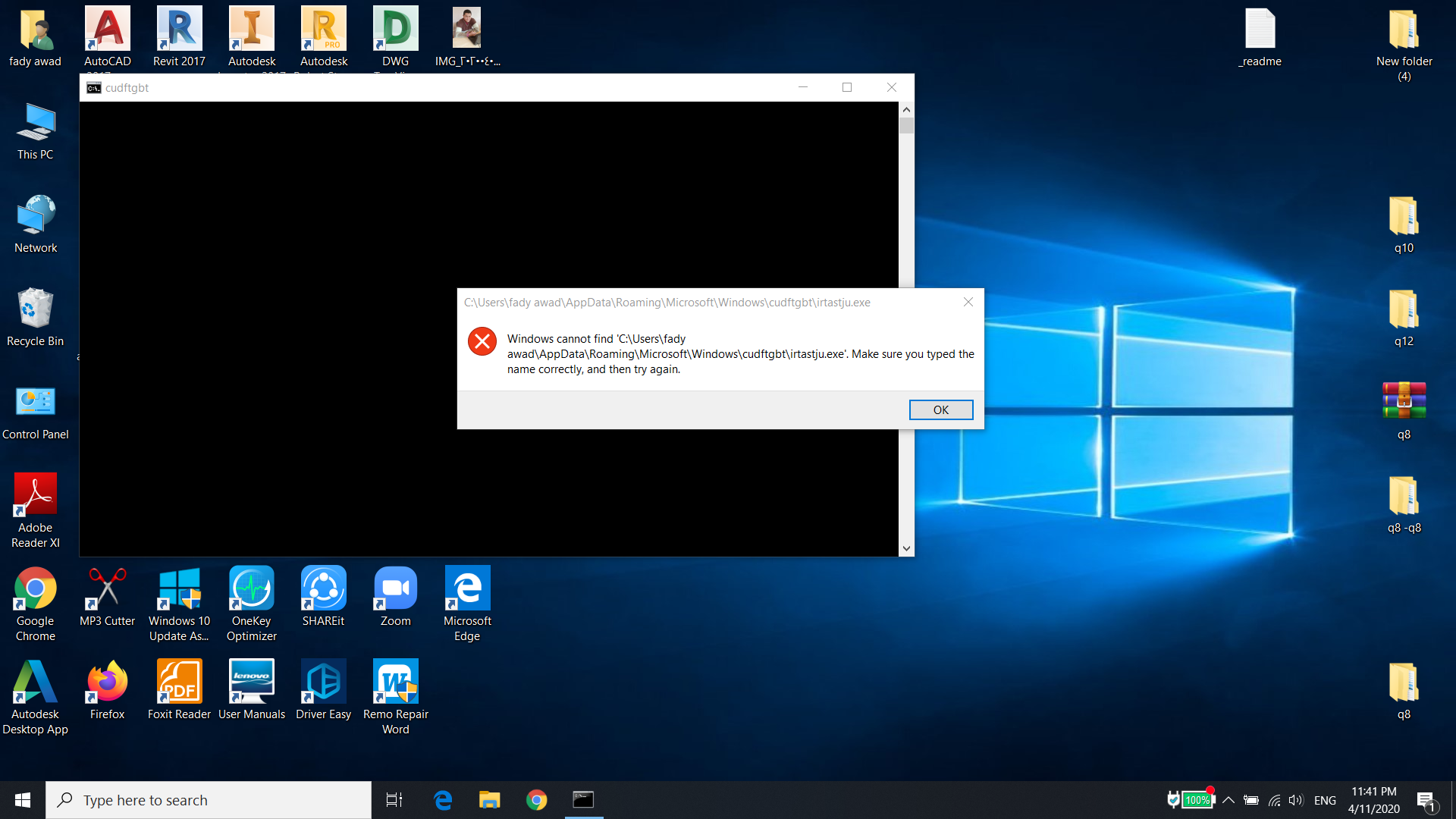Open Task View button on taskbar
Image resolution: width=1456 pixels, height=819 pixels.
click(x=393, y=800)
